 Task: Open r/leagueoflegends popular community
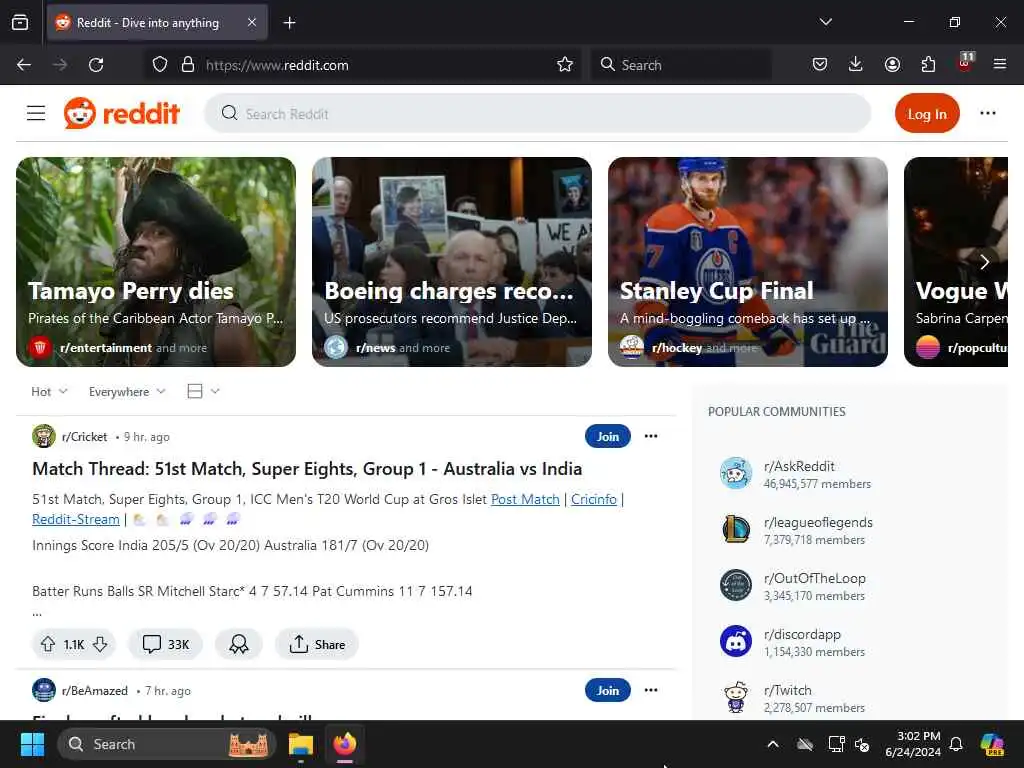point(818,522)
